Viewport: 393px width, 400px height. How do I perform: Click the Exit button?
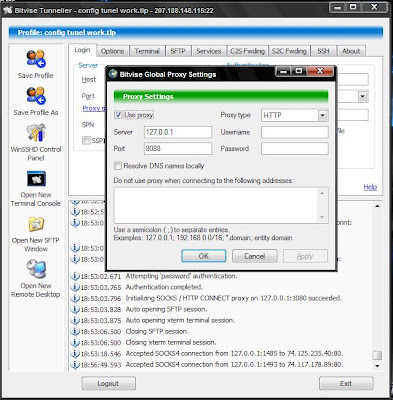tap(346, 383)
